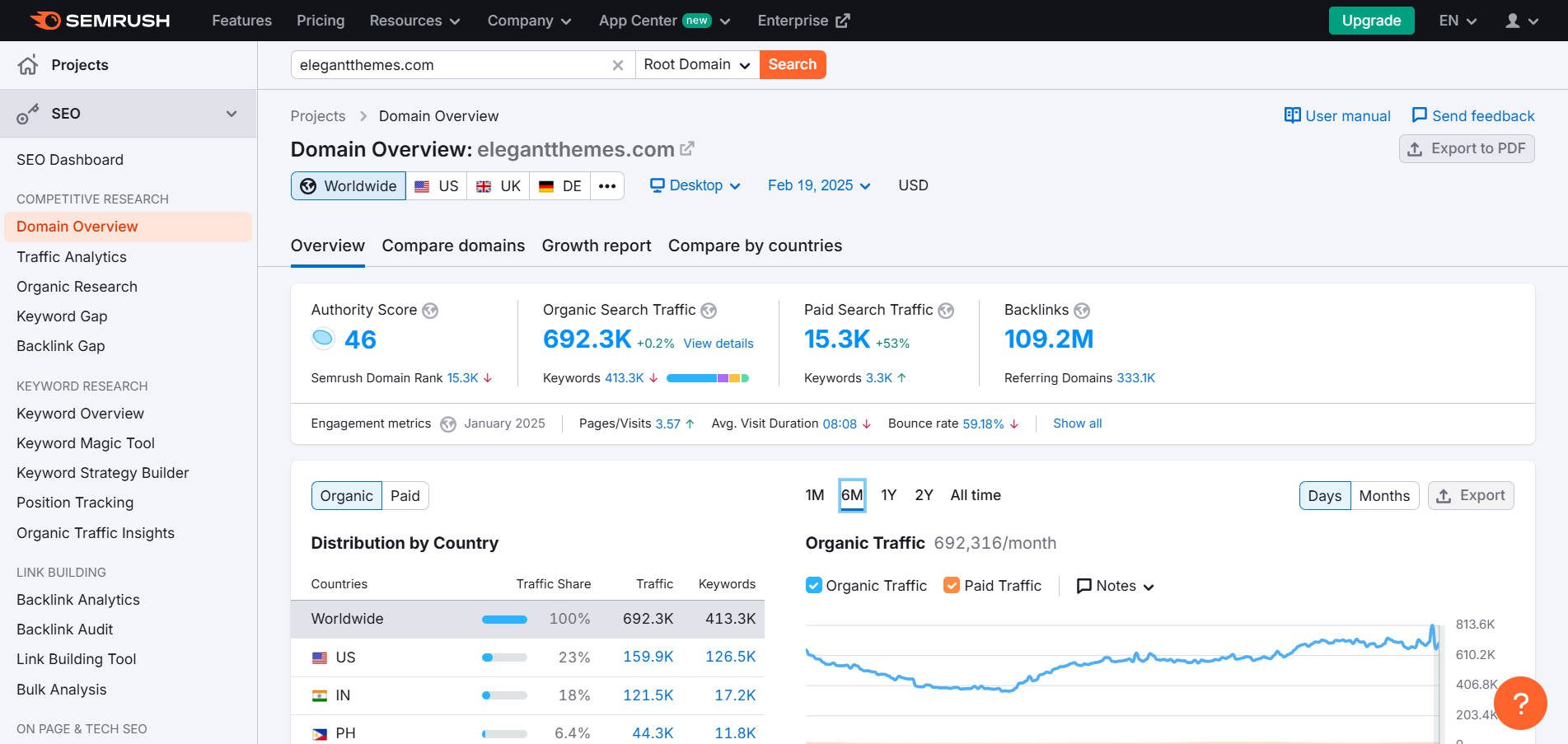Open the User manual
This screenshot has width=1568, height=744.
coord(1336,115)
